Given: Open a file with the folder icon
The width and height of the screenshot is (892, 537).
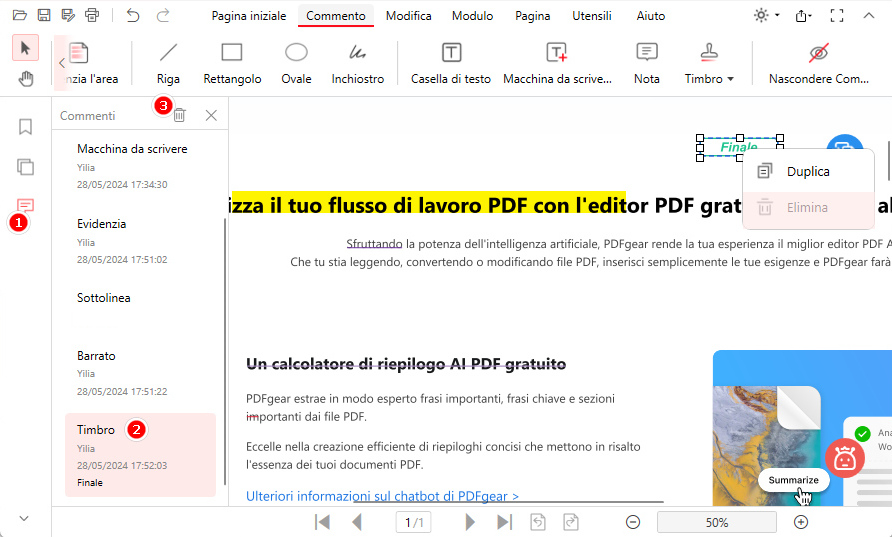Looking at the screenshot, I should (20, 15).
